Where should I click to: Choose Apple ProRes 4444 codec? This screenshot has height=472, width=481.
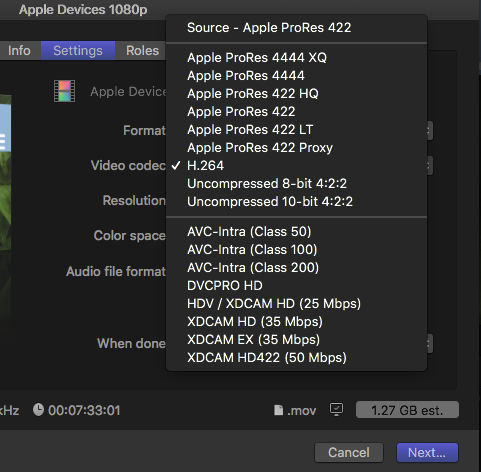point(296,76)
